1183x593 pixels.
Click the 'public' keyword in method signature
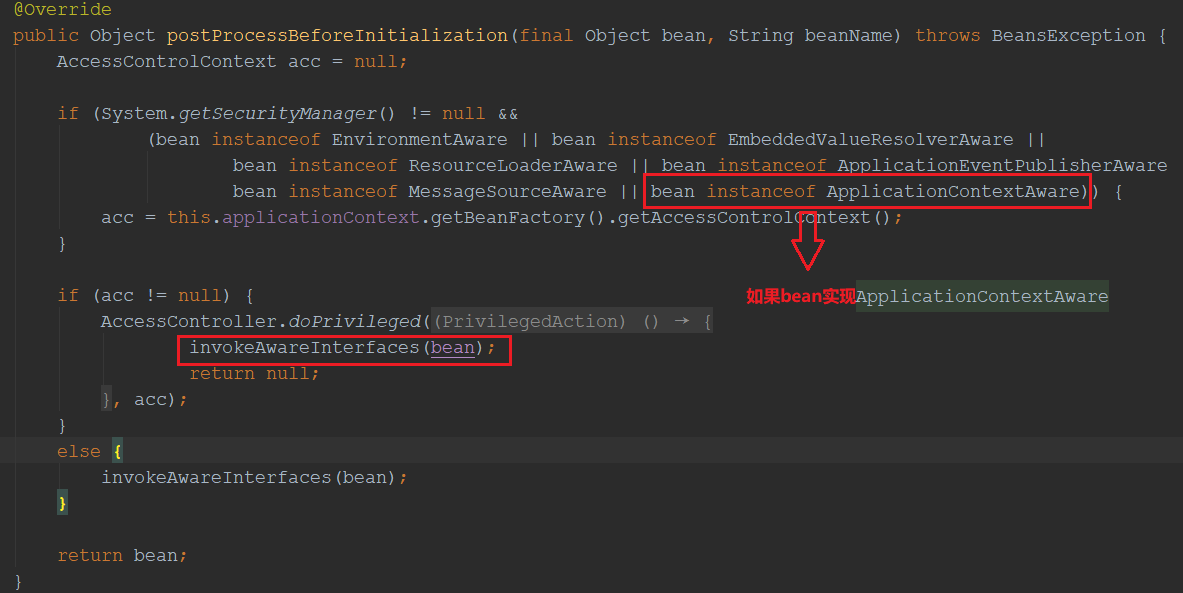click(46, 35)
